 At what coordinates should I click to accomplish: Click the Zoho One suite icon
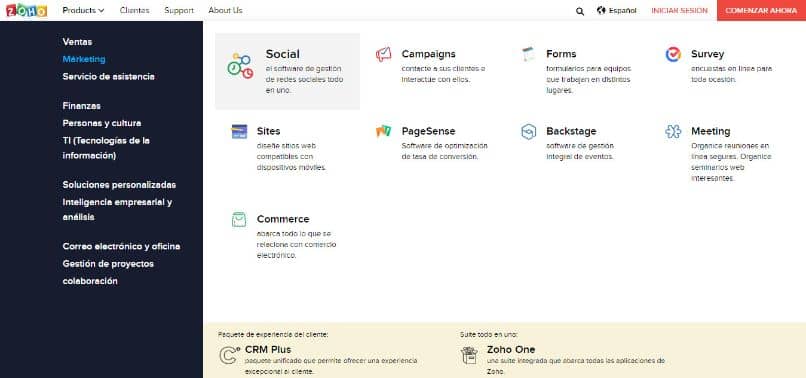pos(469,355)
